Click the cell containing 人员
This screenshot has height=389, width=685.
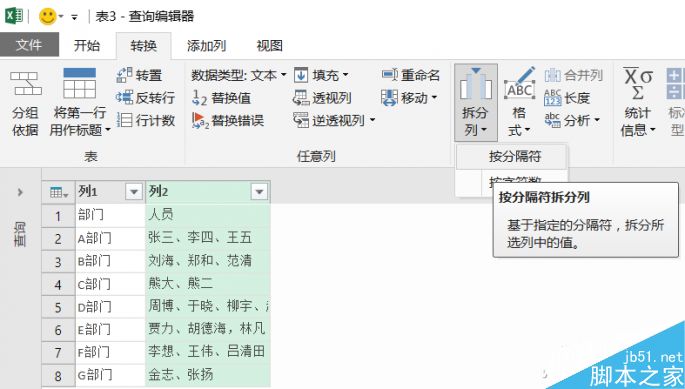[x=208, y=215]
